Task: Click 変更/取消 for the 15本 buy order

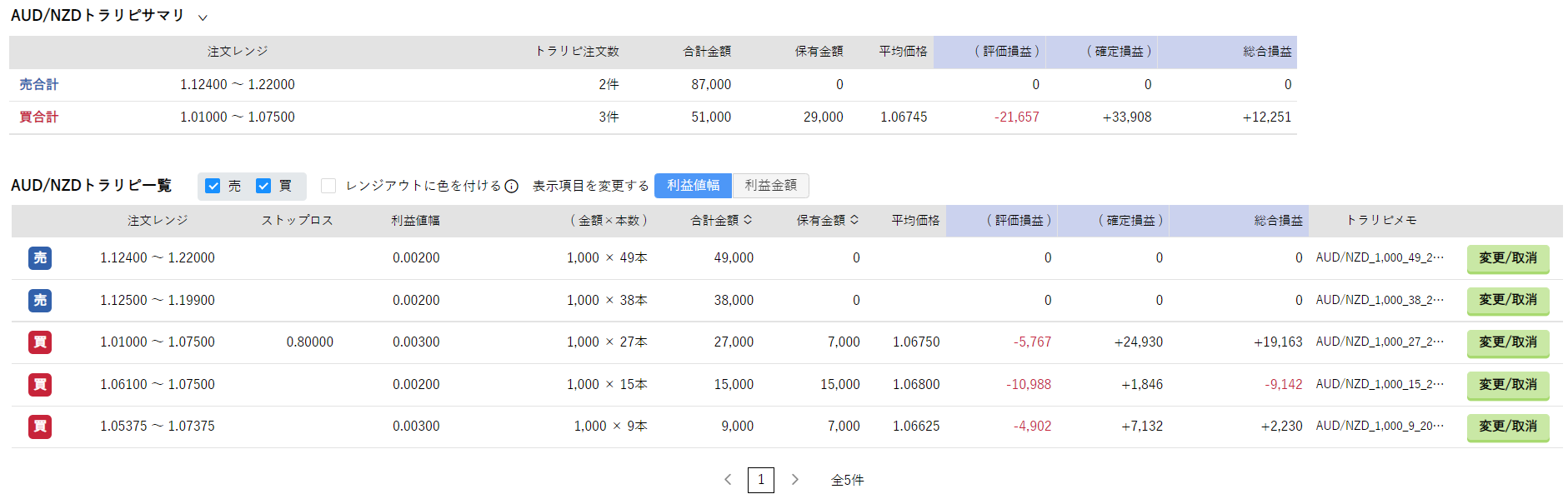Action: (1508, 385)
